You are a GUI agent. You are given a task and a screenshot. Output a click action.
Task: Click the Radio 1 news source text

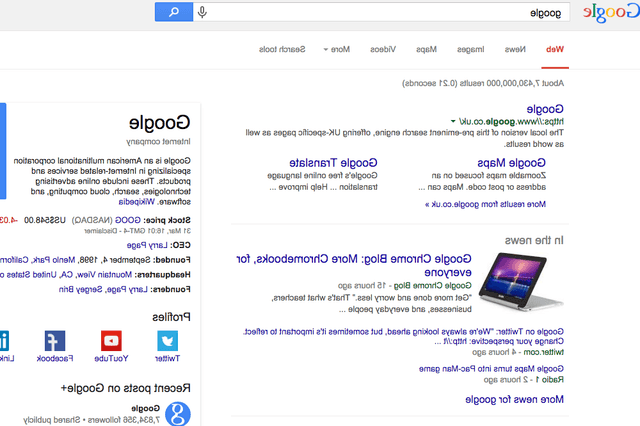tap(549, 379)
